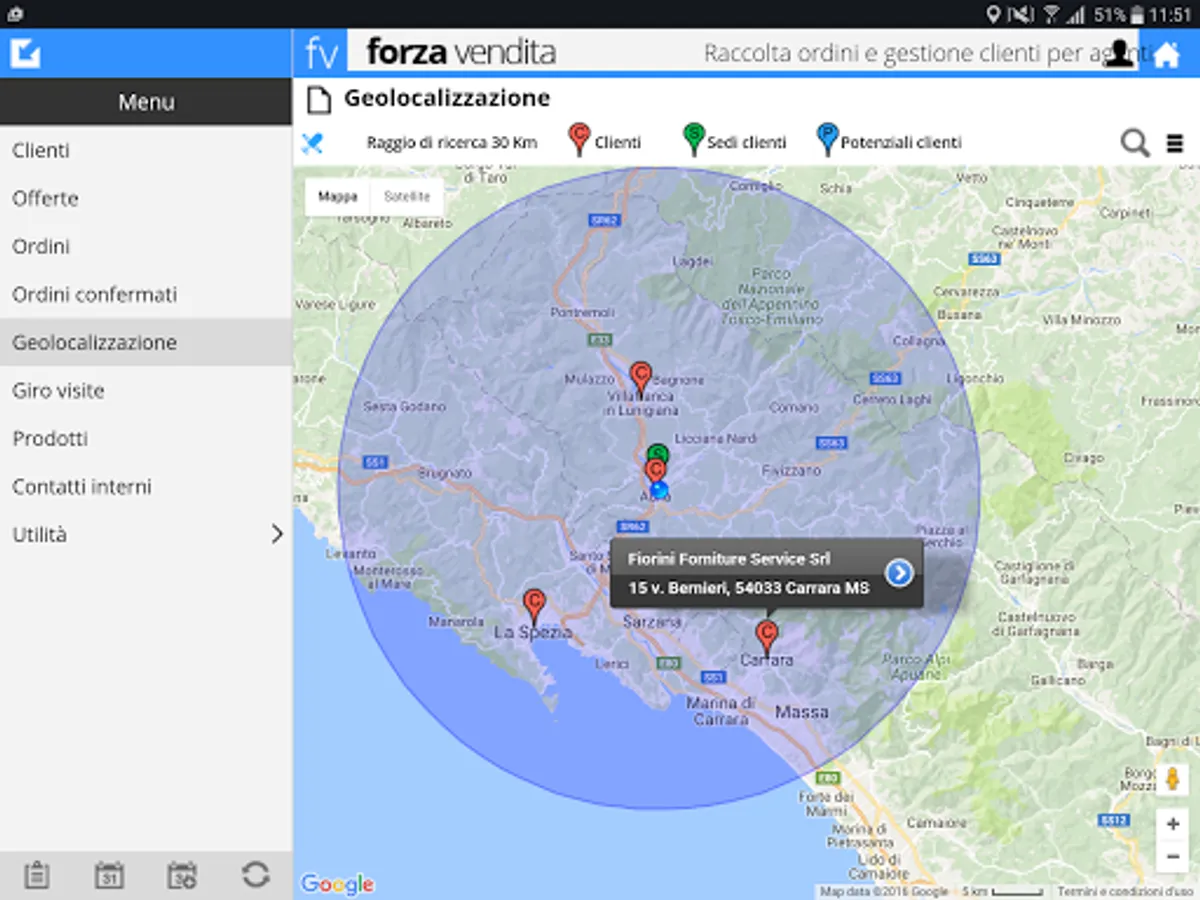This screenshot has width=1200, height=900.
Task: Tap the 11:51 clock
Action: (1169, 14)
